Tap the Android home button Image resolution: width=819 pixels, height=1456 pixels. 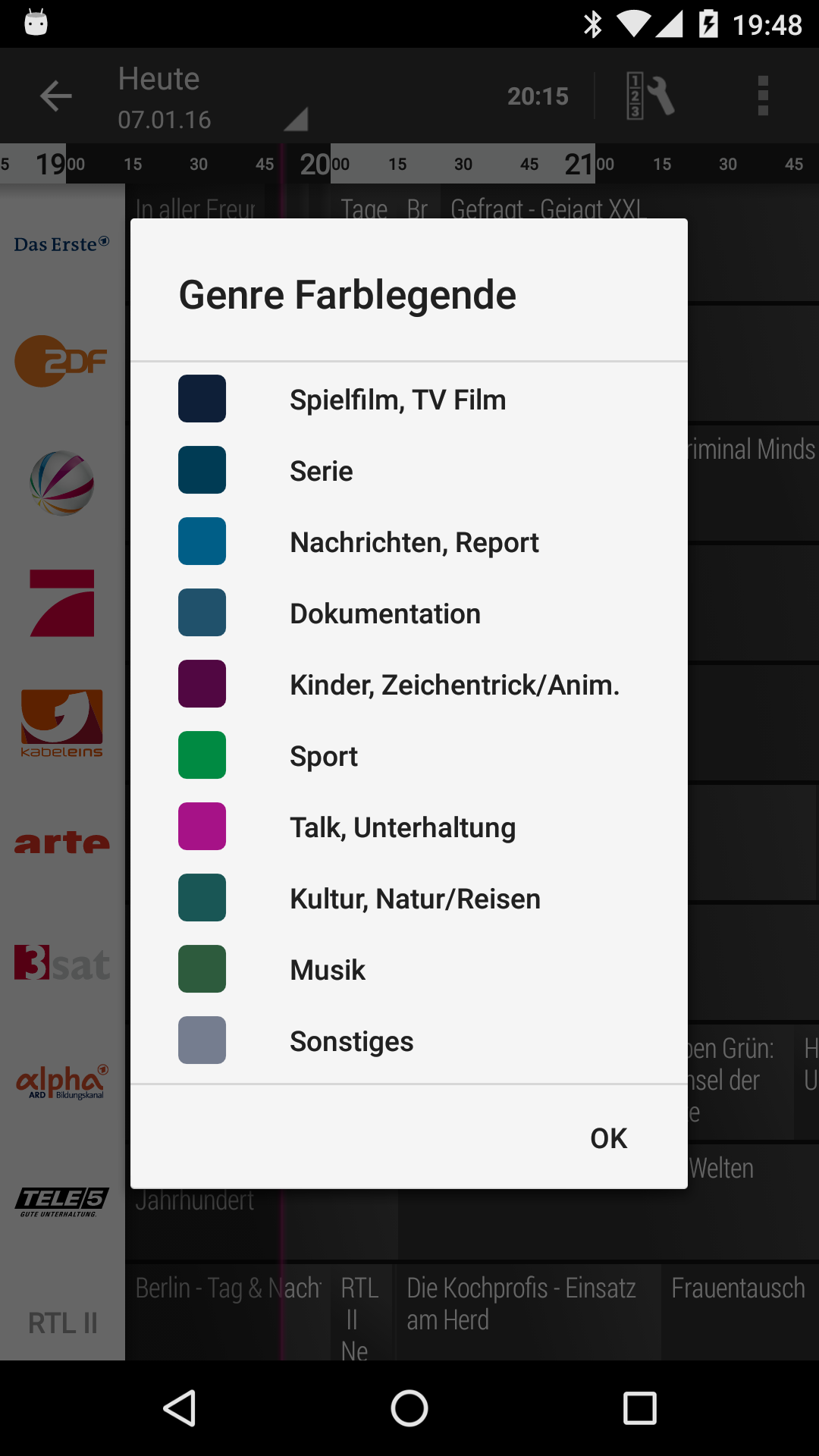[x=409, y=1409]
